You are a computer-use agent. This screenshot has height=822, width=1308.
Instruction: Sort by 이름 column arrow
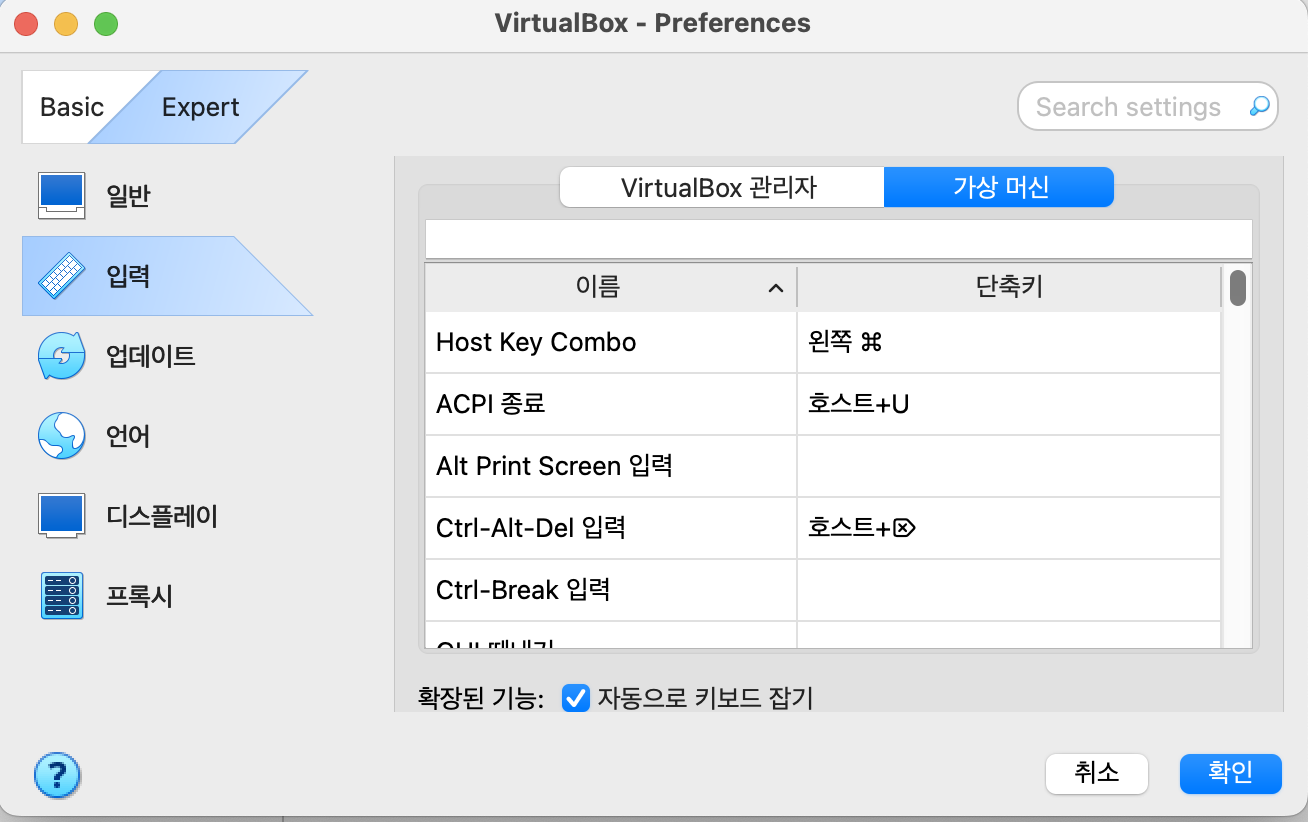(x=775, y=288)
